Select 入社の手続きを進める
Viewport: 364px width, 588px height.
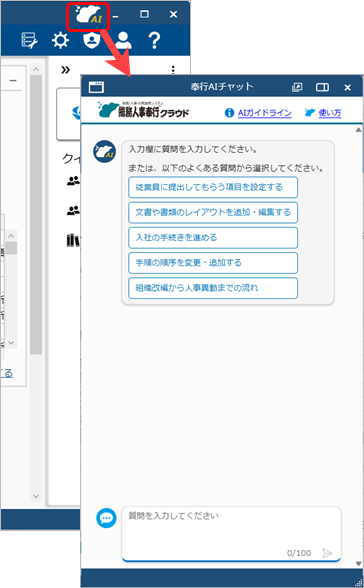tap(213, 237)
